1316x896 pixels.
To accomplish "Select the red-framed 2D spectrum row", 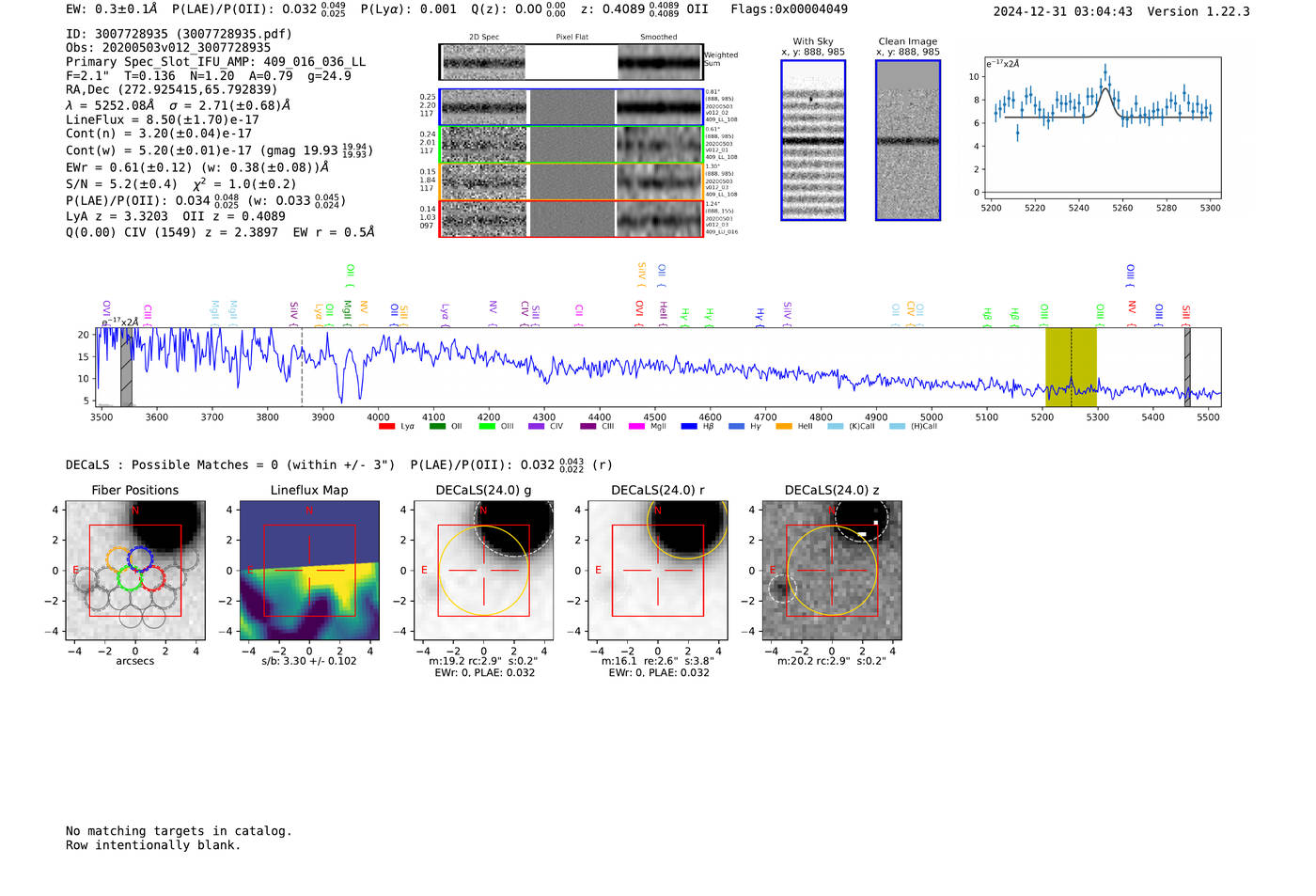I will click(572, 218).
